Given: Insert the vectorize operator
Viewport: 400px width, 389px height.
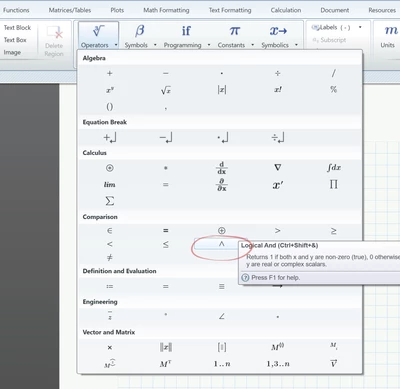Looking at the screenshot, I should point(333,363).
